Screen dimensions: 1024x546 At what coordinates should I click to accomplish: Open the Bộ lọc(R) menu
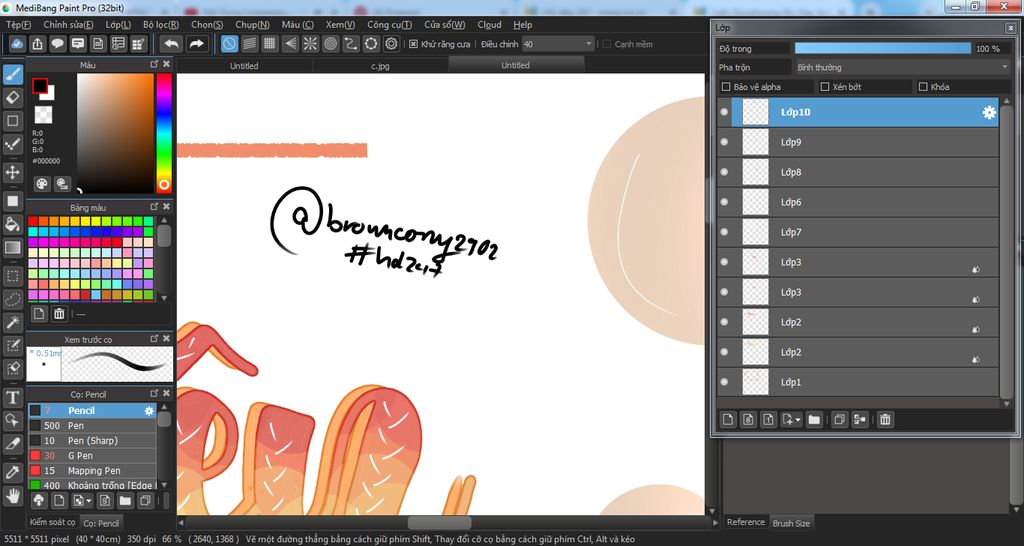(161, 25)
